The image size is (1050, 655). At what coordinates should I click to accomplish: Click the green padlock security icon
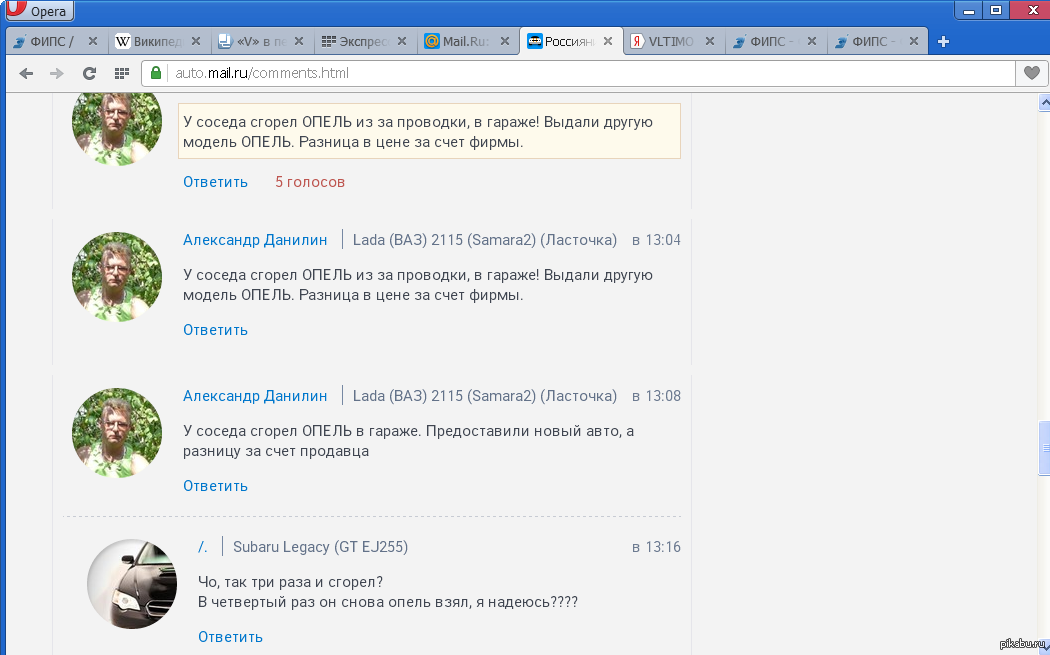coord(155,73)
